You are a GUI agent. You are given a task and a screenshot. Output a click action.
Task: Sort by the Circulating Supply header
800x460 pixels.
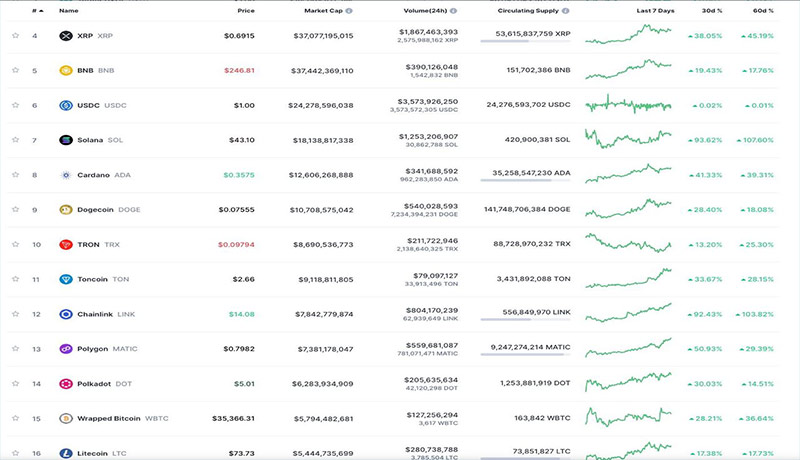(529, 10)
